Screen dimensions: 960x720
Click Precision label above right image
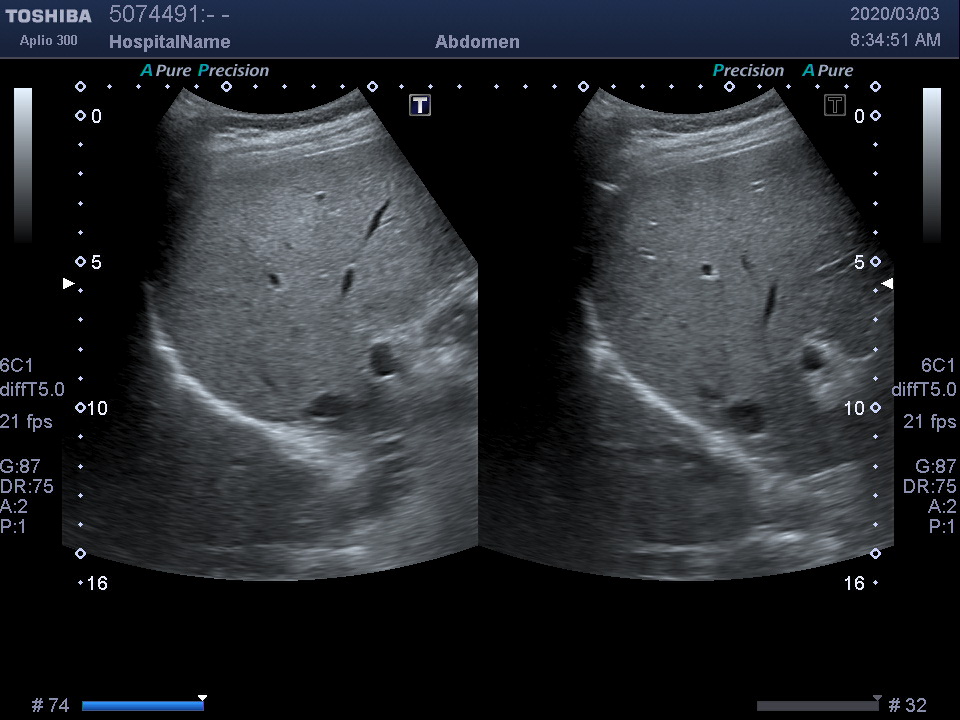748,70
